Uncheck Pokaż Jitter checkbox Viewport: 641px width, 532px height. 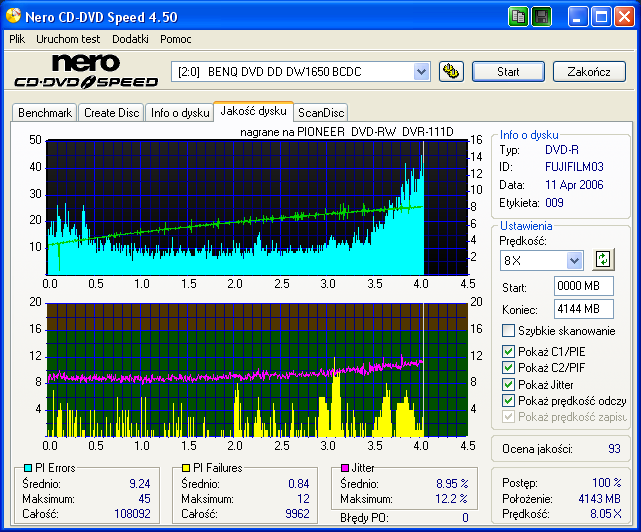pos(508,384)
